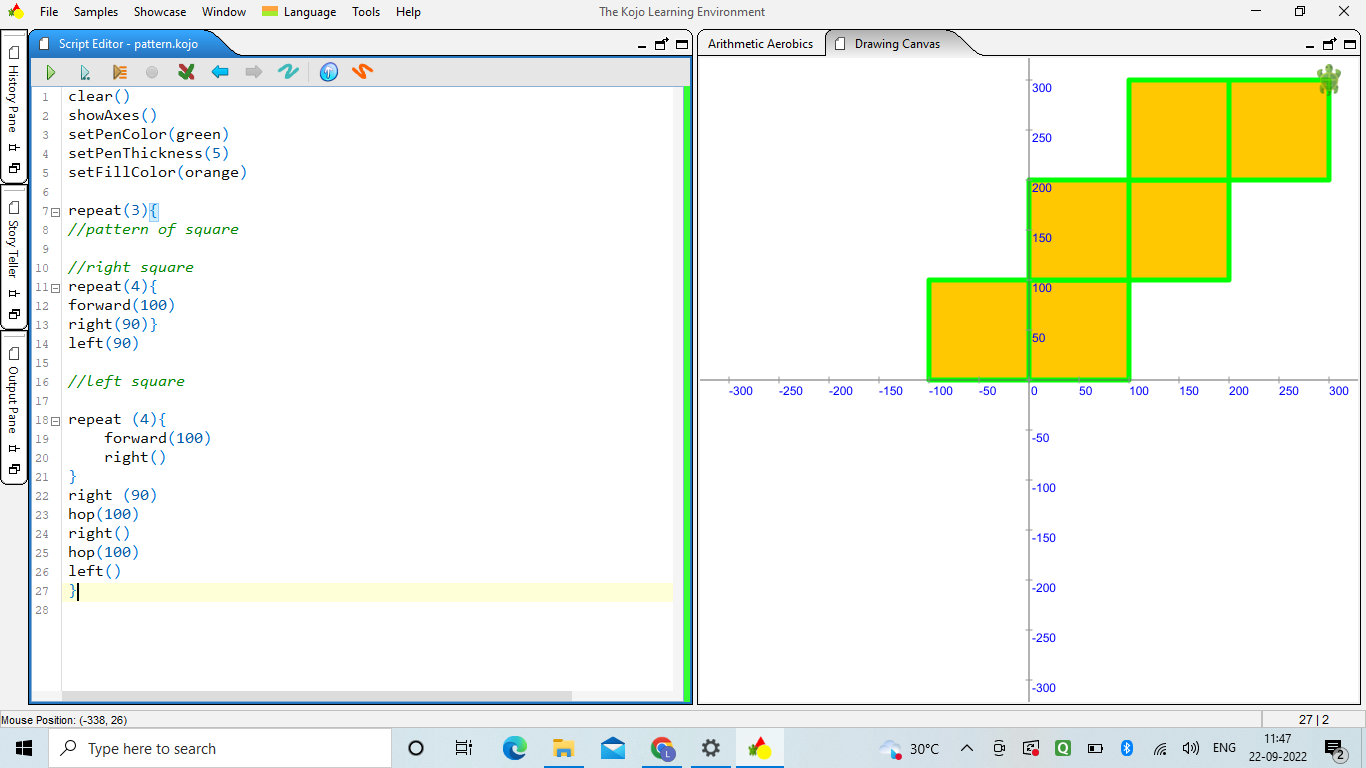Collapse the repeat(4) fold marker on line 11
Screen dimensions: 1366x768
[55, 287]
